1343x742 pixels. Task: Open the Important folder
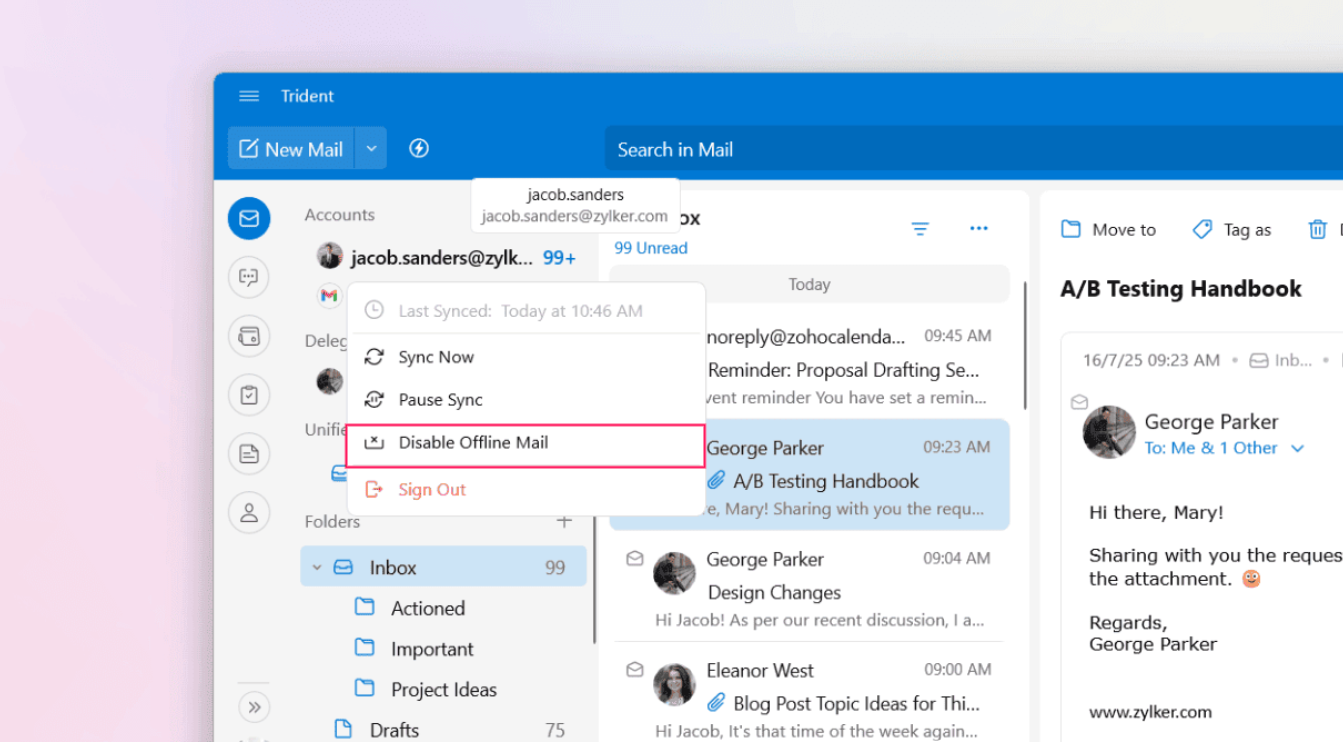click(432, 649)
